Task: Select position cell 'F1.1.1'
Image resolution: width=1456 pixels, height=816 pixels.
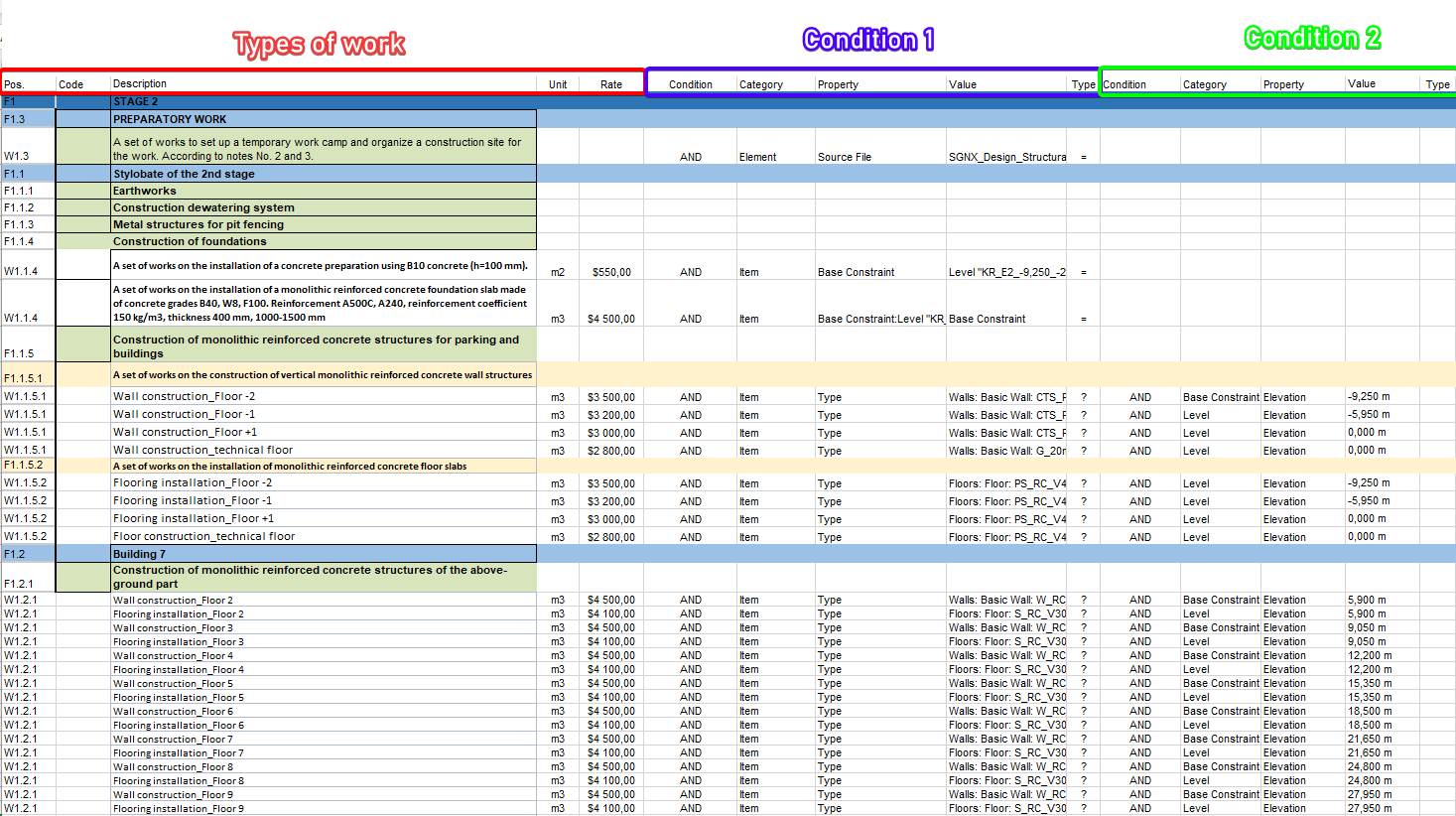Action: tap(28, 191)
